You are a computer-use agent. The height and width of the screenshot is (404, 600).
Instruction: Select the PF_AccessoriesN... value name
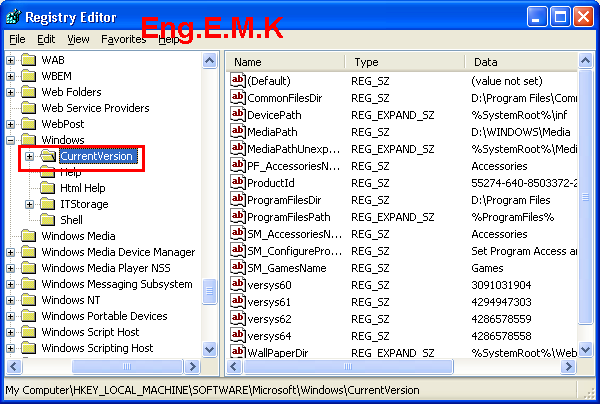click(293, 166)
